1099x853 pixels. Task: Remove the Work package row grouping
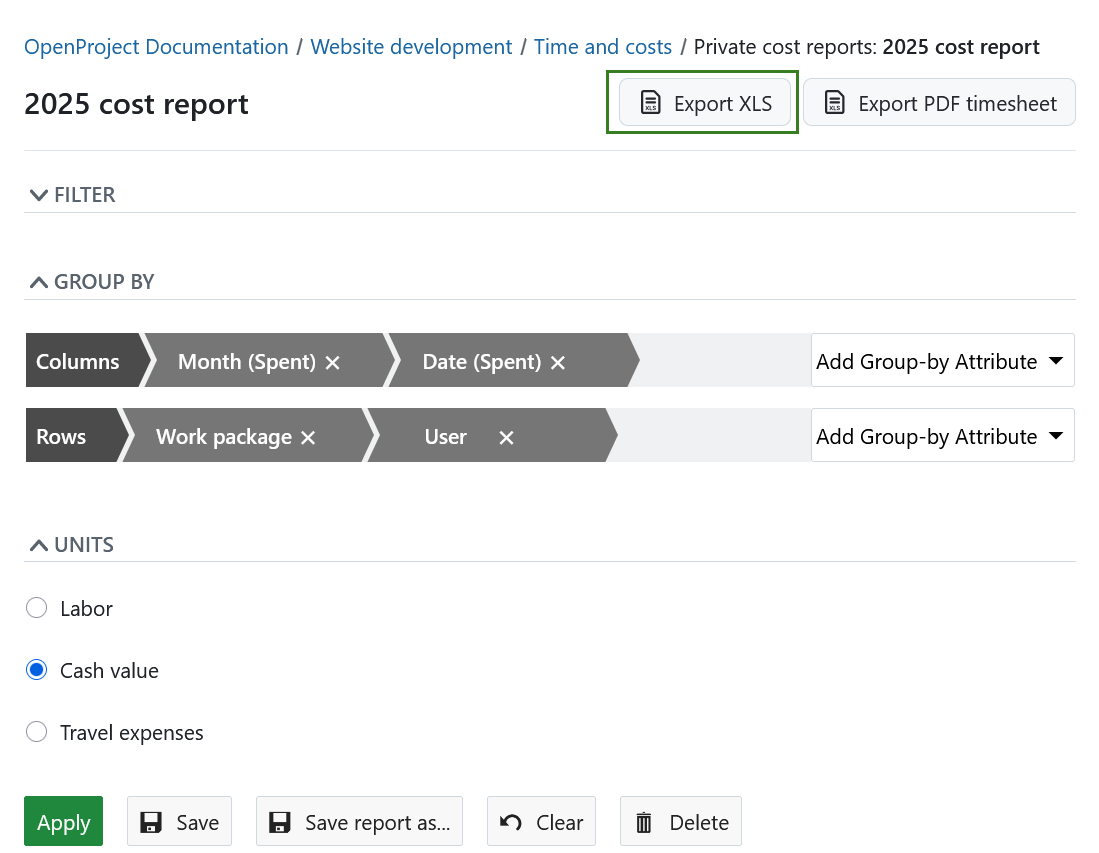pos(307,436)
